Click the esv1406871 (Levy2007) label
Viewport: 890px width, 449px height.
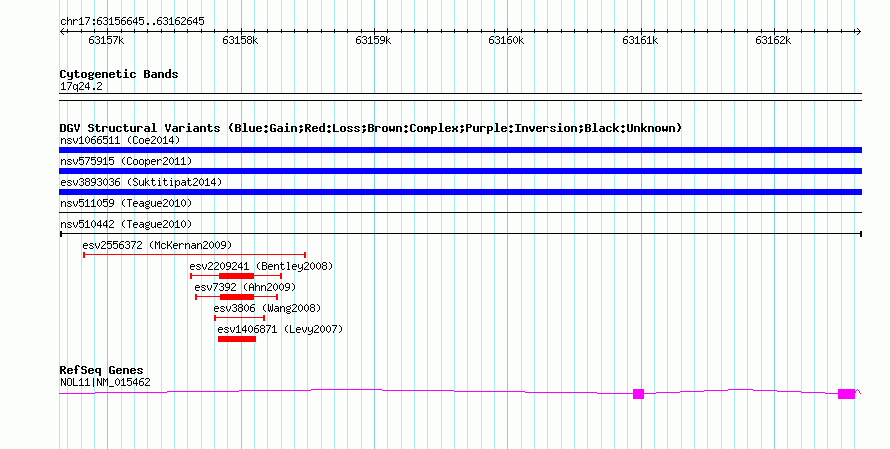click(280, 329)
